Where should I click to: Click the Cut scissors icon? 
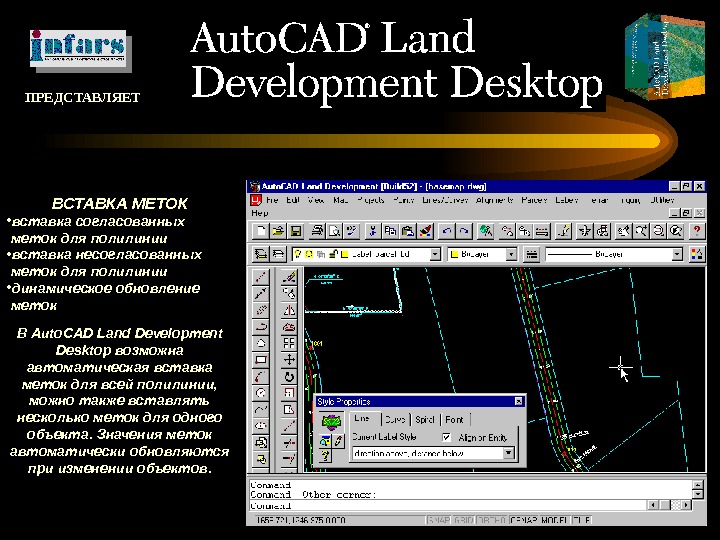pos(373,231)
